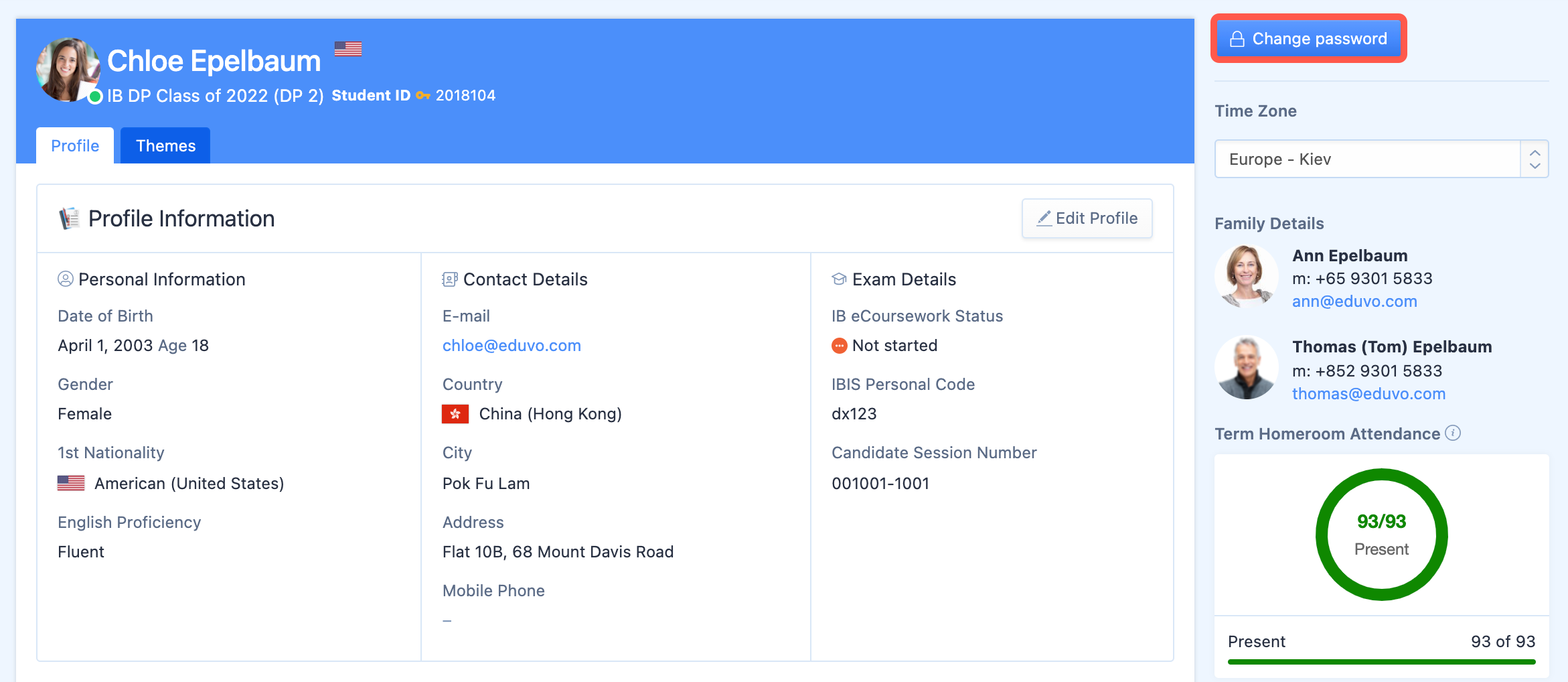Open the thomas@eduvo.com email link
The width and height of the screenshot is (1568, 682).
click(x=1368, y=394)
